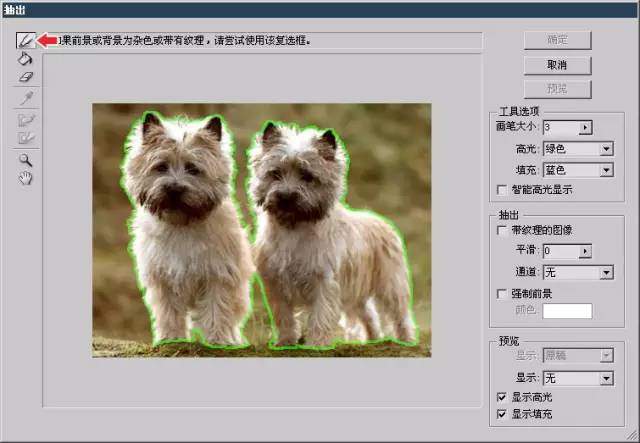Select the Edge Touchup tool
This screenshot has width=640, height=443.
(x=26, y=138)
